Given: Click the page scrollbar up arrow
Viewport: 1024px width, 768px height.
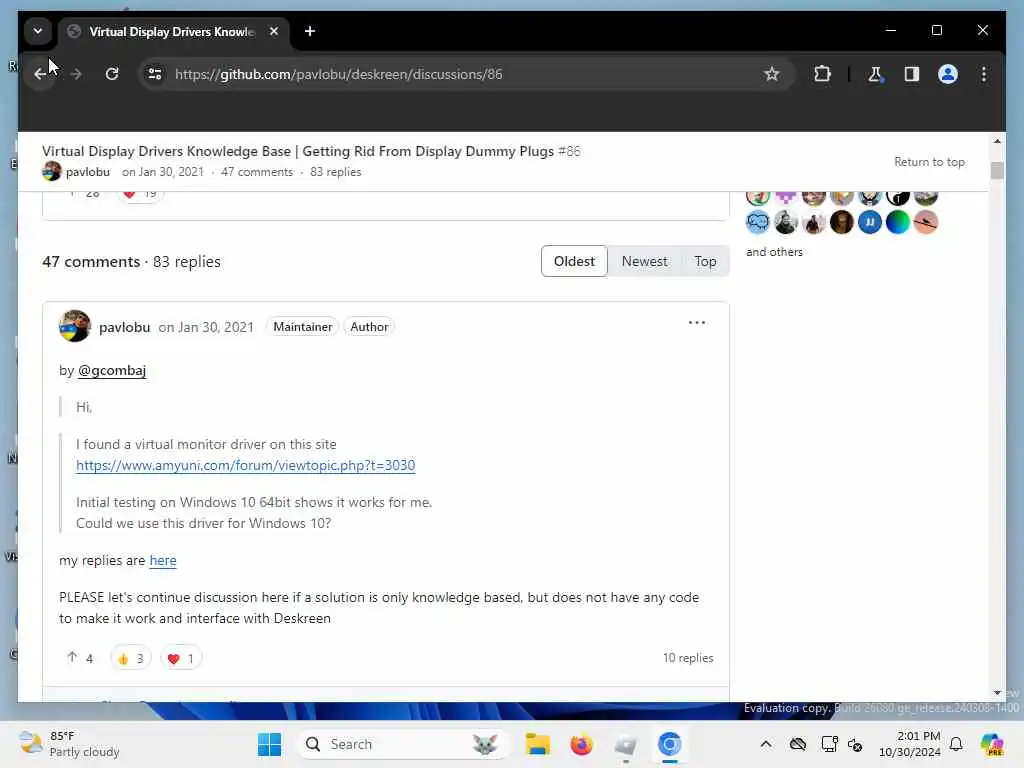Looking at the screenshot, I should tap(997, 141).
